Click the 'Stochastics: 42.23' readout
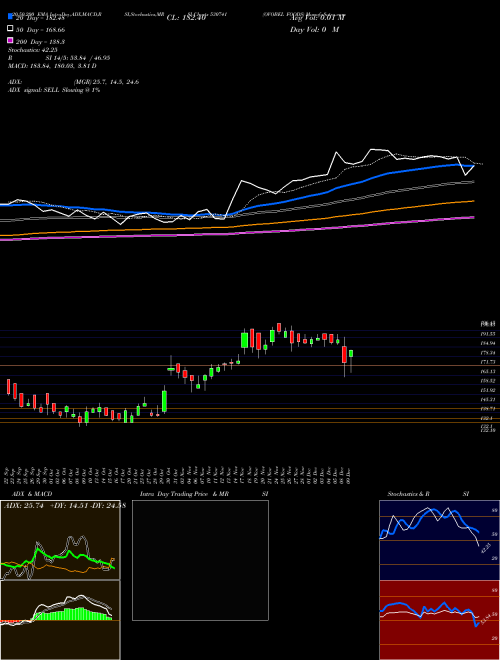 (x=33, y=50)
